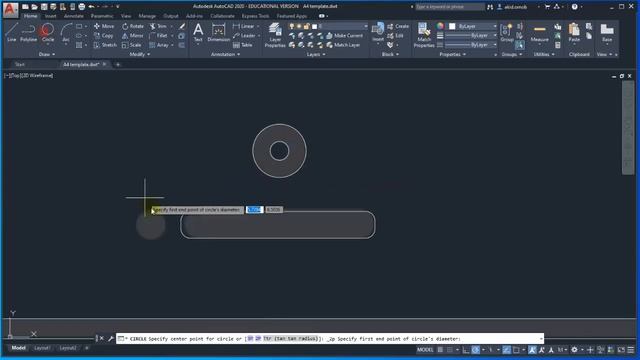Toggle snap mode in status bar
The width and height of the screenshot is (640, 360).
(x=450, y=350)
